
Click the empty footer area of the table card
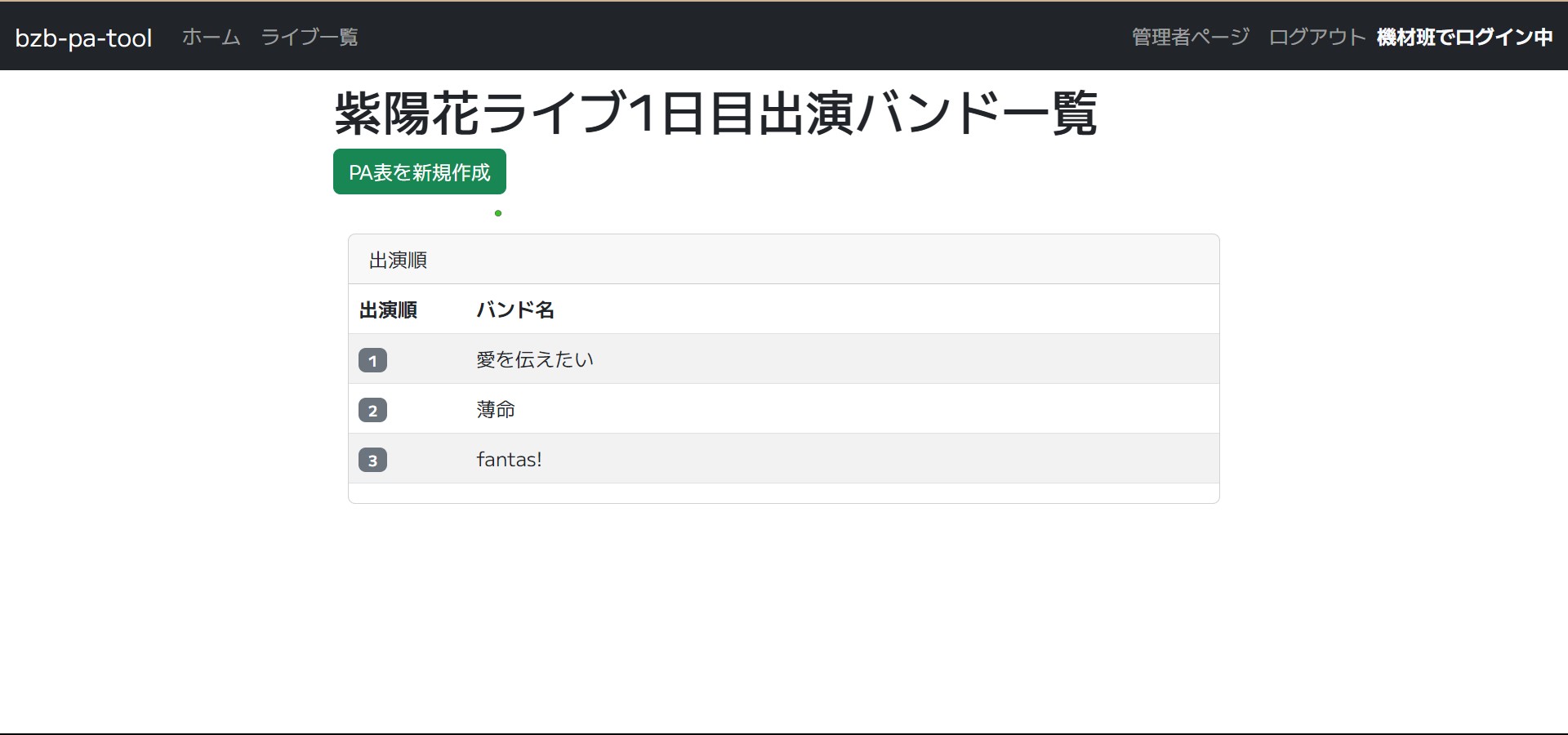coord(782,493)
